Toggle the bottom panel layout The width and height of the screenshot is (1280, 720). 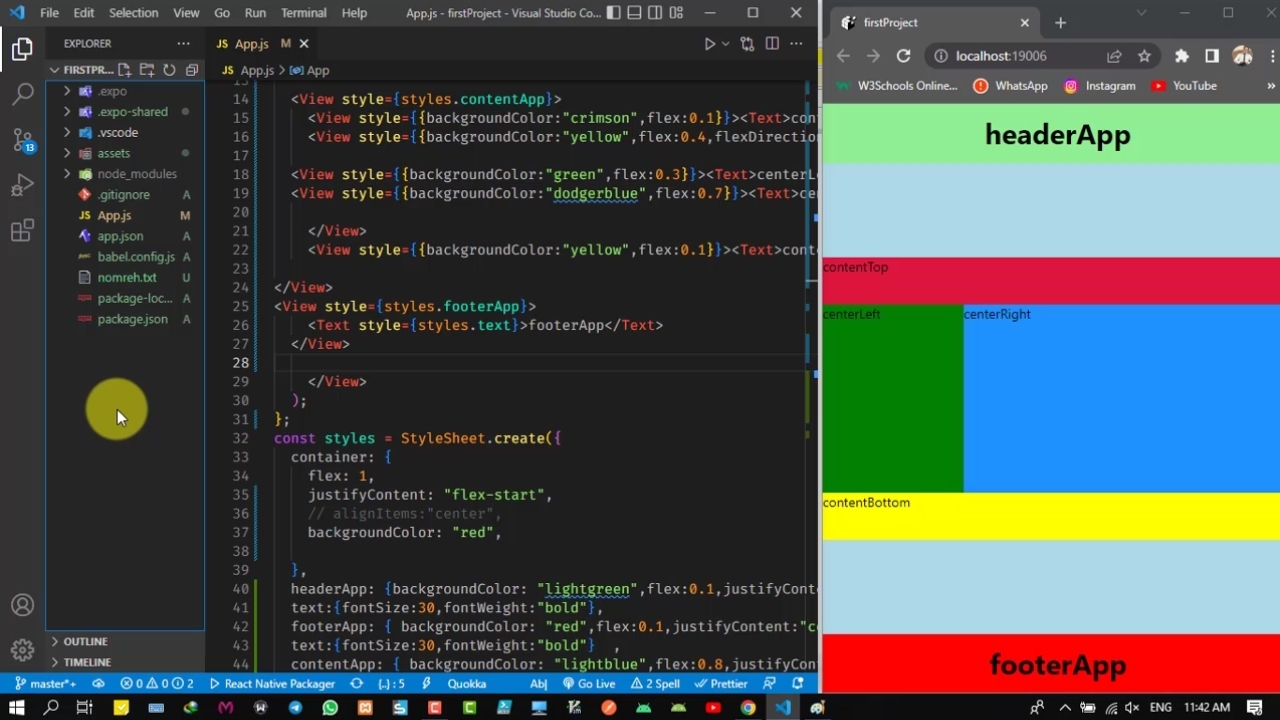[634, 13]
